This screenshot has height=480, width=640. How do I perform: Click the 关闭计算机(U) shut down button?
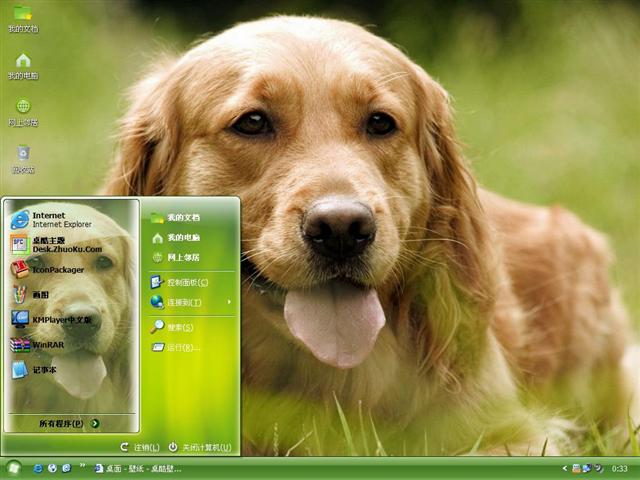200,447
